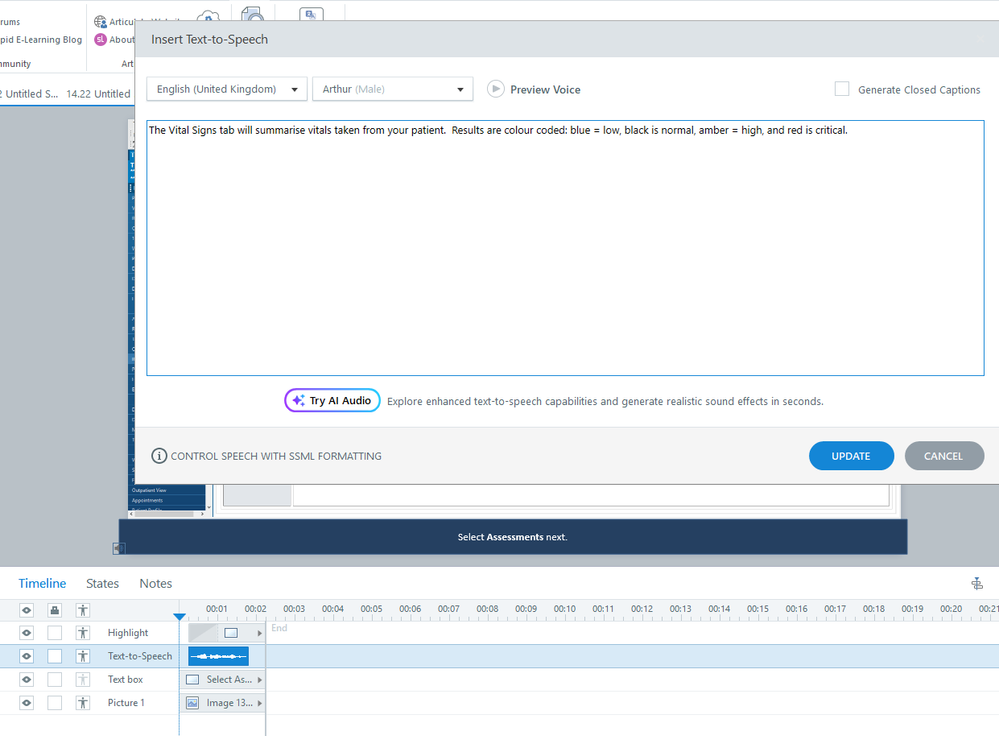Image resolution: width=999 pixels, height=736 pixels.
Task: Hide the Text-to-Speech object with its eye icon
Action: coord(27,656)
